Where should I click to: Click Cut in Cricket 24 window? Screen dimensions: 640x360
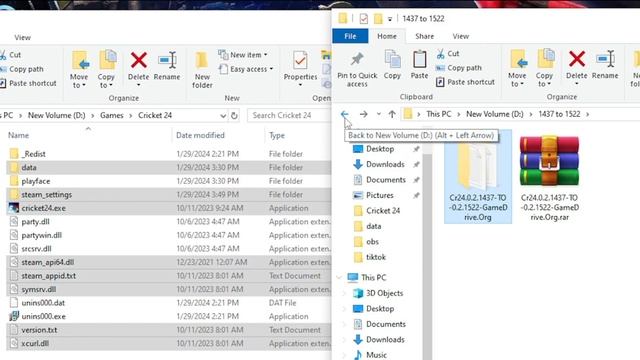tap(10, 55)
